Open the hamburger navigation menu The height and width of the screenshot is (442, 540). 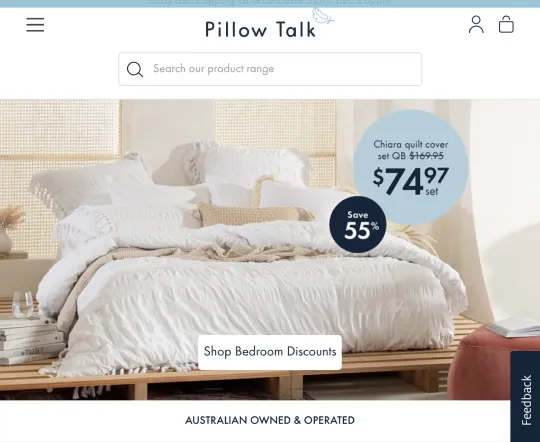(35, 25)
